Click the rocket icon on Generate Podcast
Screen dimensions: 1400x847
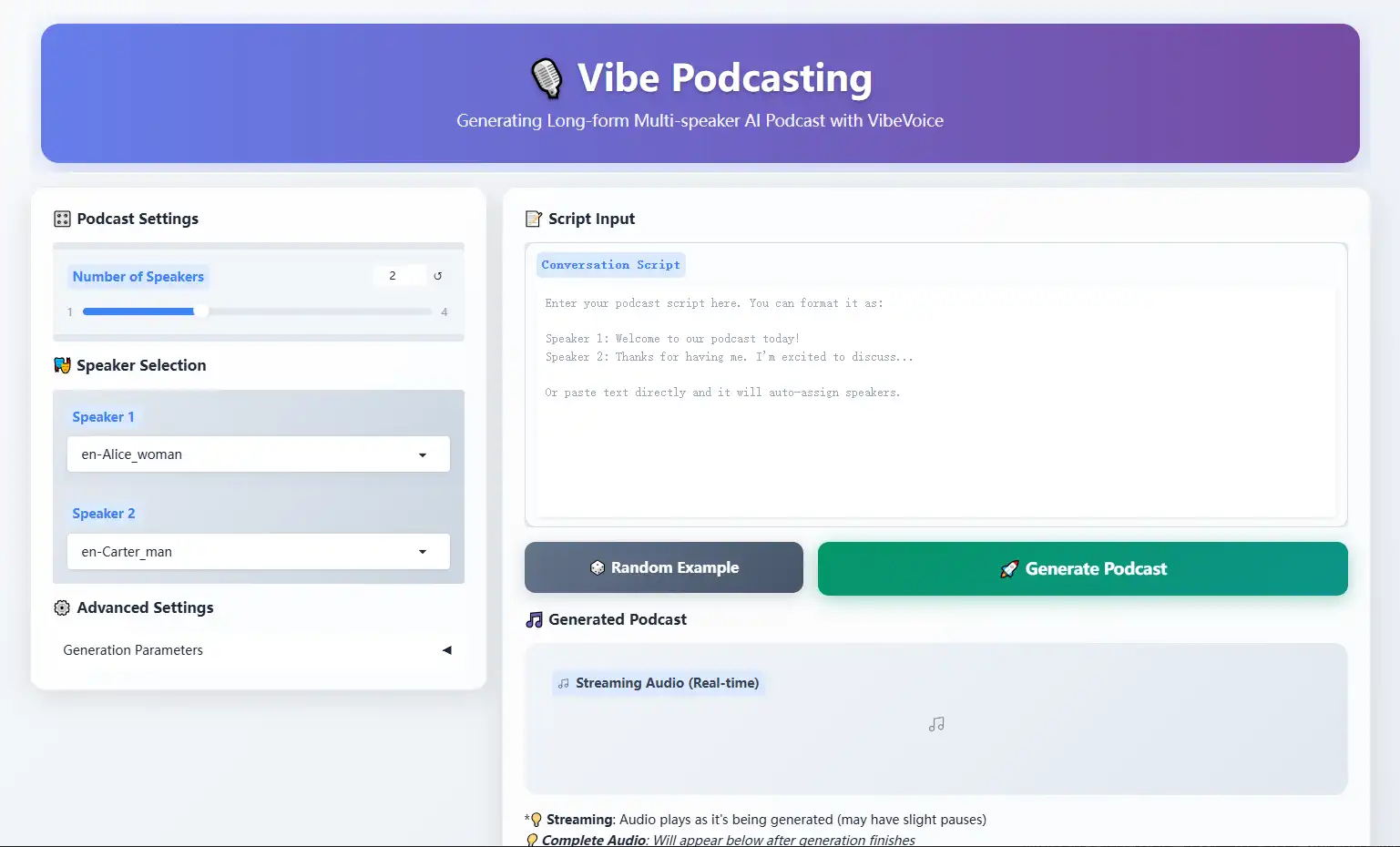(x=1010, y=568)
